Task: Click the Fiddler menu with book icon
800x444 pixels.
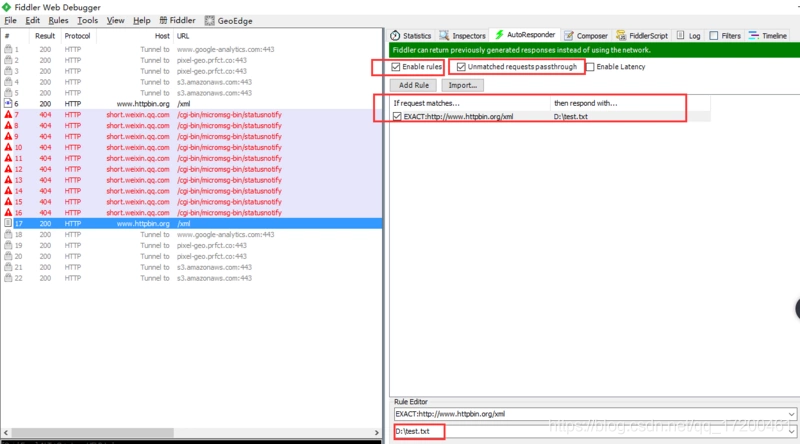Action: (178, 20)
